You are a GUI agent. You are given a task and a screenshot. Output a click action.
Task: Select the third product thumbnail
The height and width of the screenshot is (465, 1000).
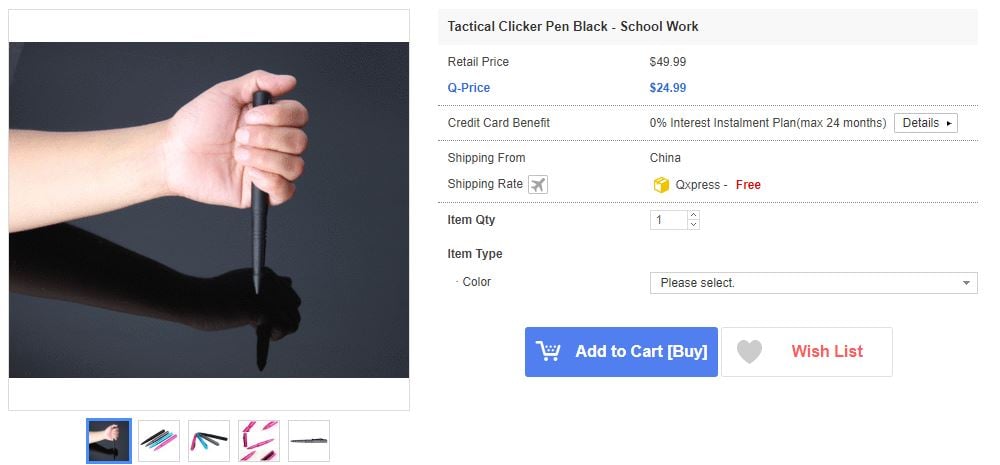click(209, 440)
